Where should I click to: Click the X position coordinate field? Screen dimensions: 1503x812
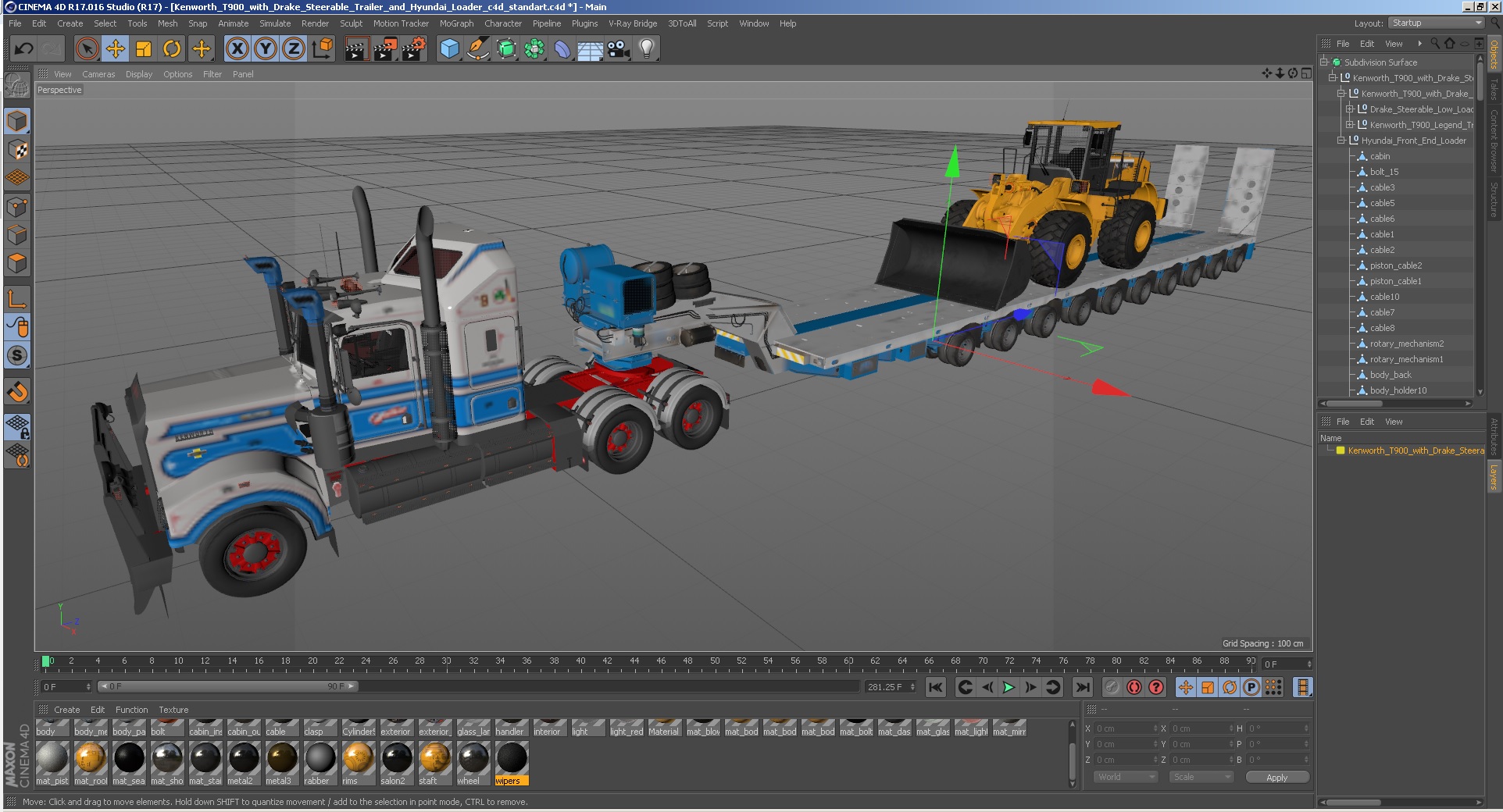coord(1125,728)
